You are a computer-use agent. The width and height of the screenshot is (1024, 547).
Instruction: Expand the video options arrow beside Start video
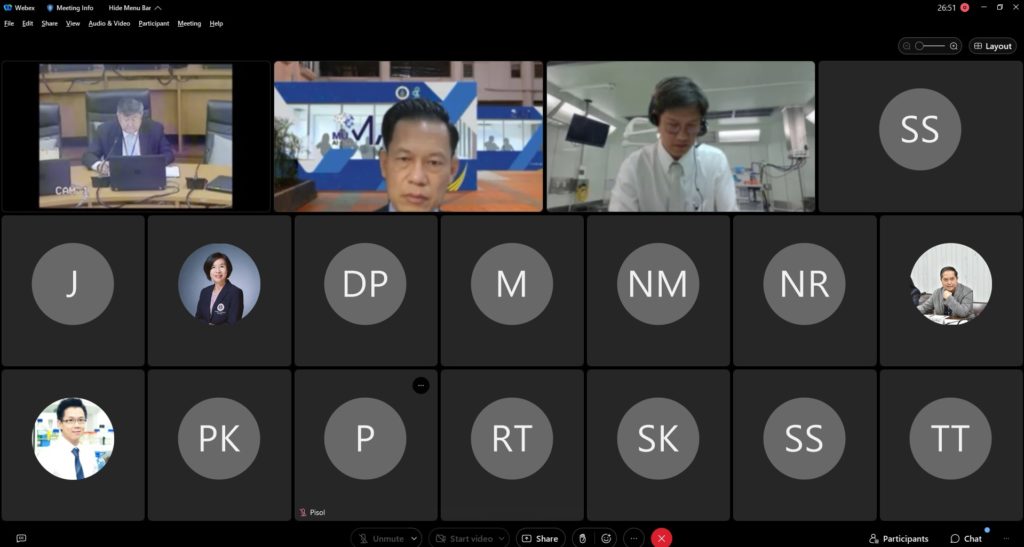point(501,538)
